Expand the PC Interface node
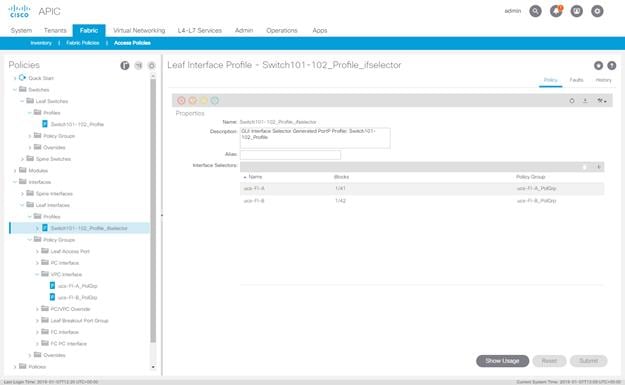 point(37,263)
